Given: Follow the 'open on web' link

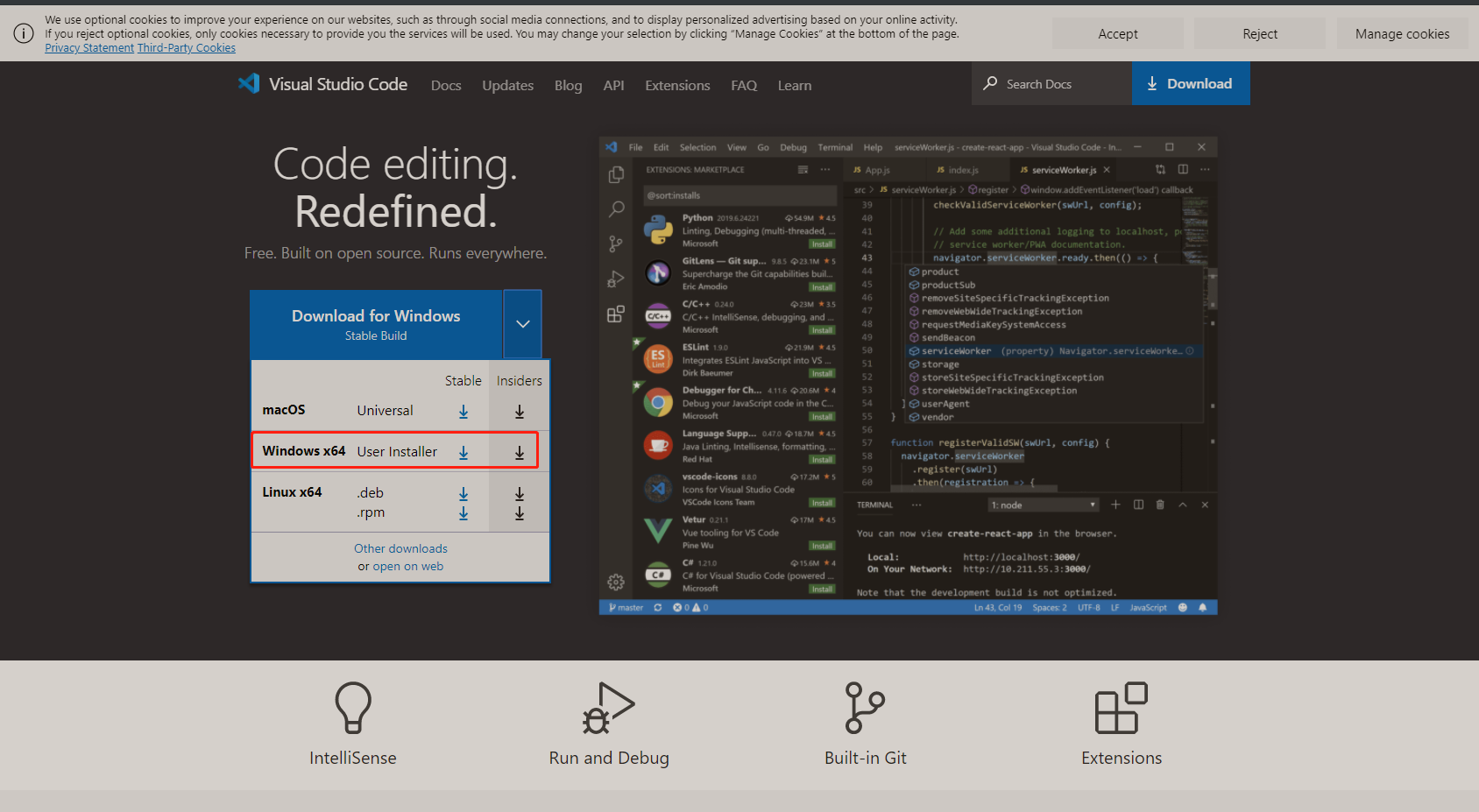Looking at the screenshot, I should [x=408, y=567].
